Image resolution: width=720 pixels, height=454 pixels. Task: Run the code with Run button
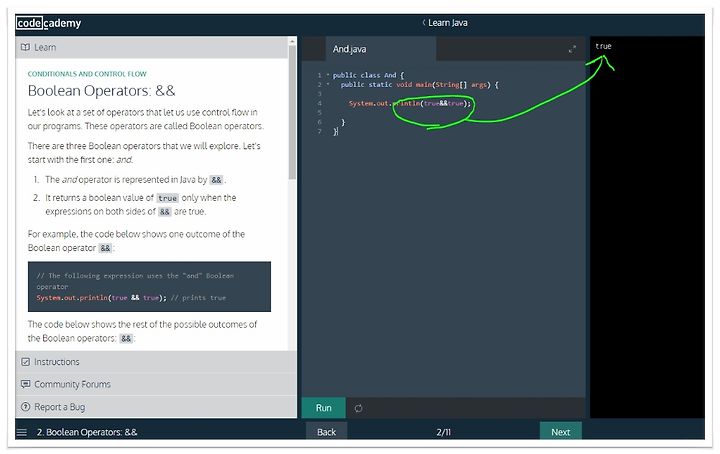pos(323,408)
